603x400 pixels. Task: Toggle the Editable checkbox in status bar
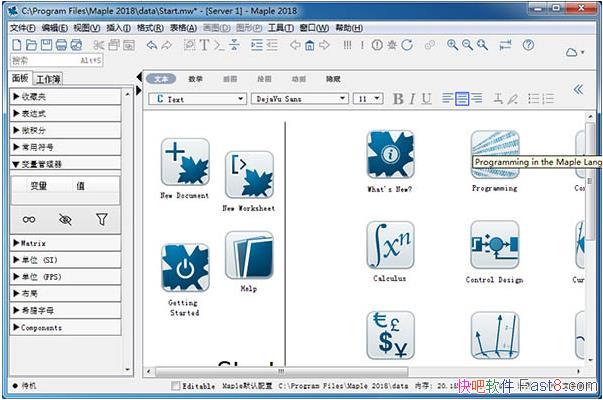point(177,385)
